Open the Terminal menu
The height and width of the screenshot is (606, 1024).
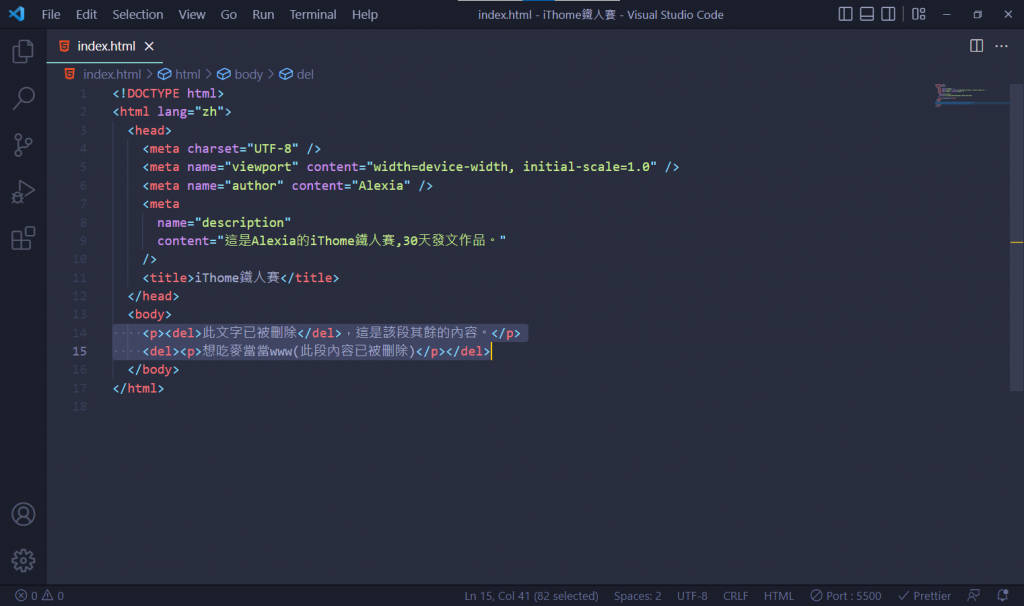313,14
